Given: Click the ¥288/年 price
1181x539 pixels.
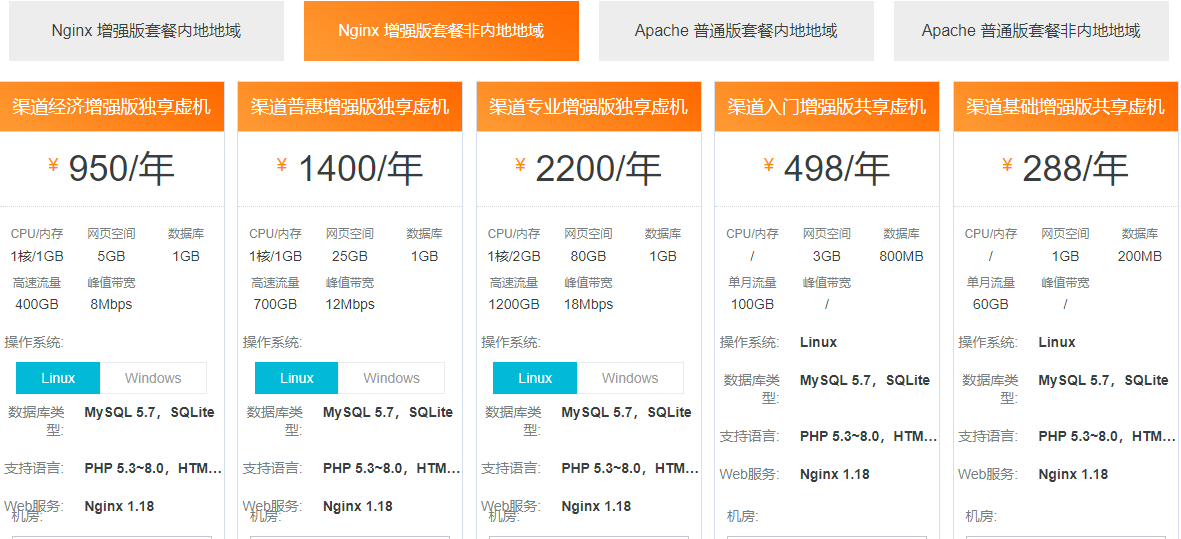Looking at the screenshot, I should (x=1065, y=169).
